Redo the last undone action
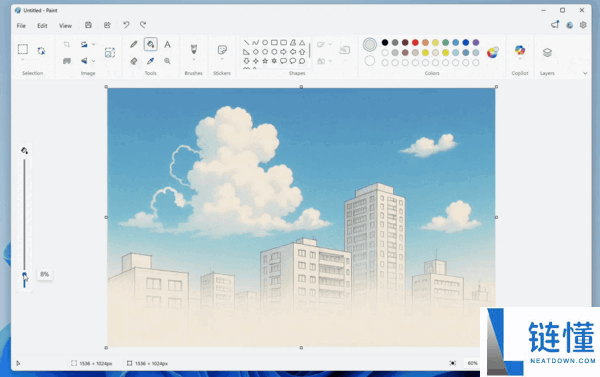This screenshot has height=377, width=600. tap(143, 25)
